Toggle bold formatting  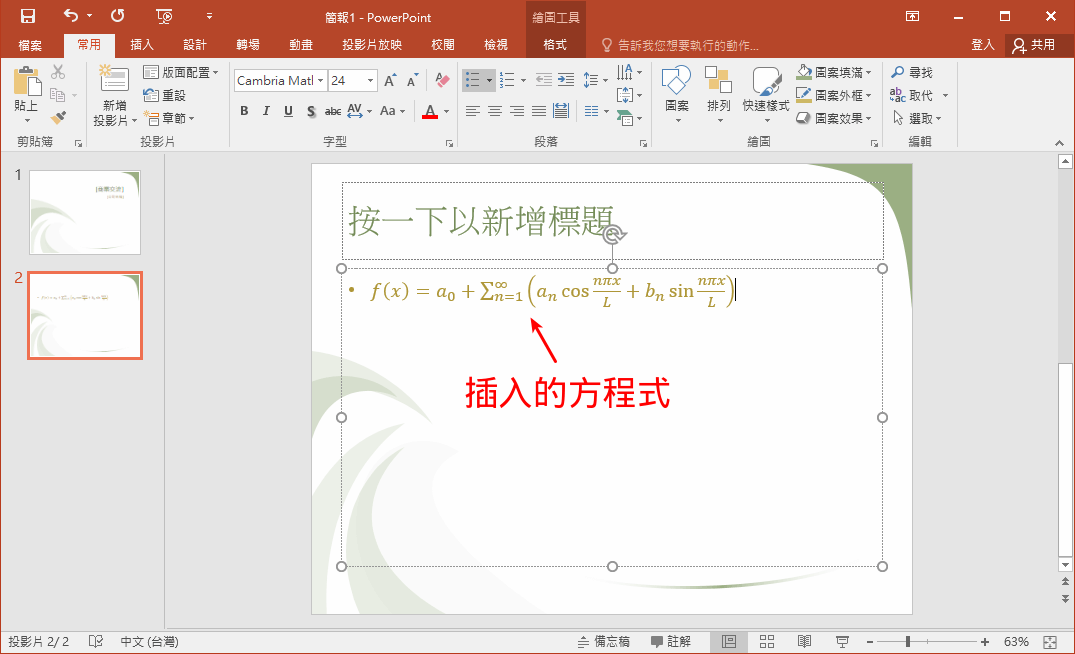point(244,111)
